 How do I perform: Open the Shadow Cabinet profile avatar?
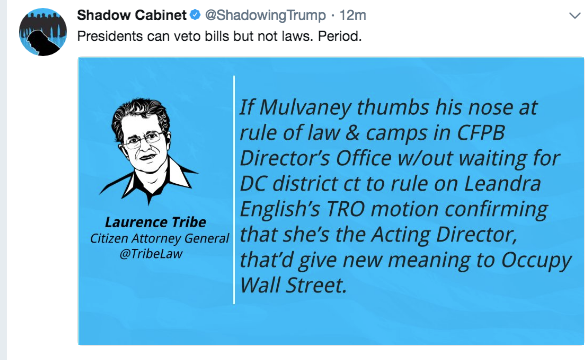point(43,32)
